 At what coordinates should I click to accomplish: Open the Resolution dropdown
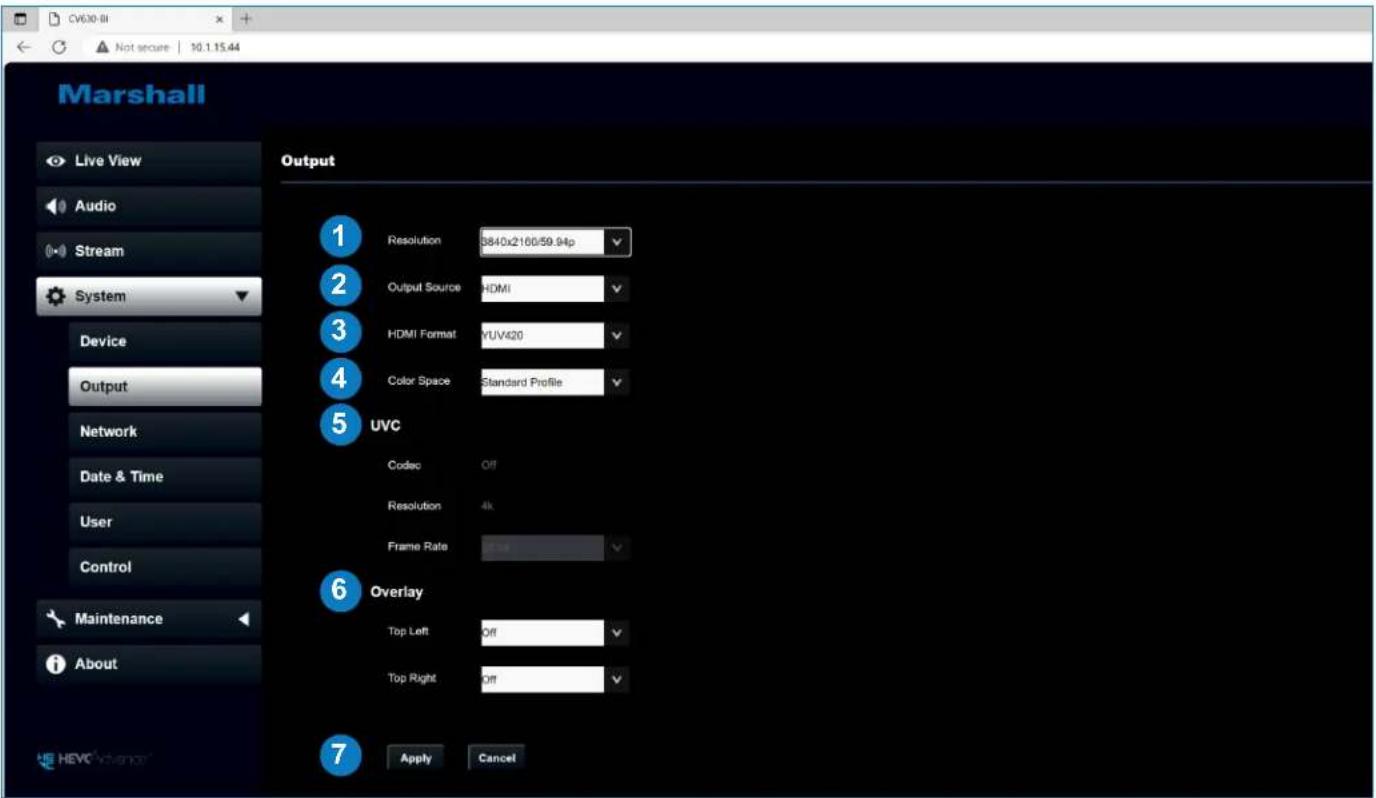click(x=555, y=242)
